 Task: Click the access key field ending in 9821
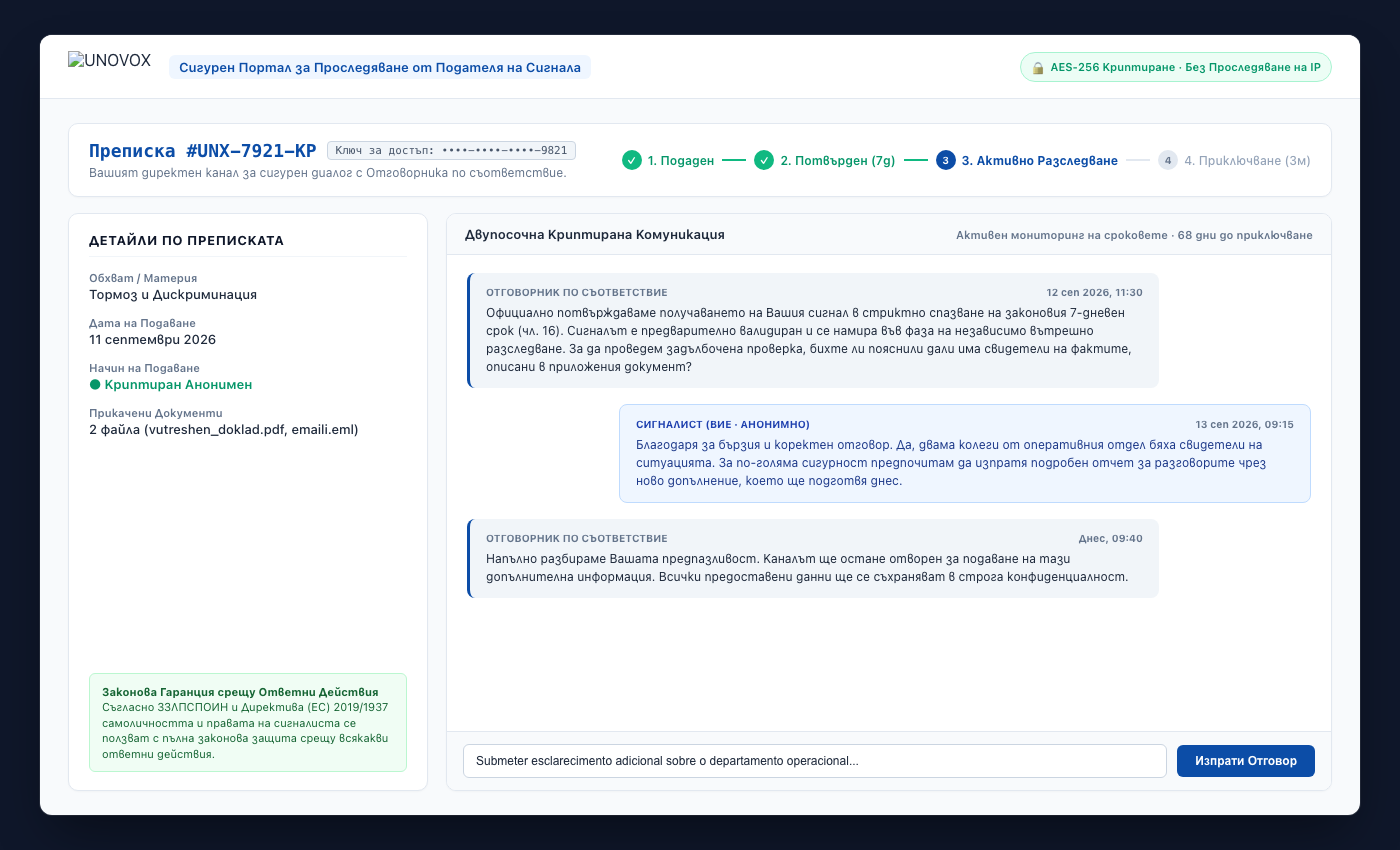[451, 151]
